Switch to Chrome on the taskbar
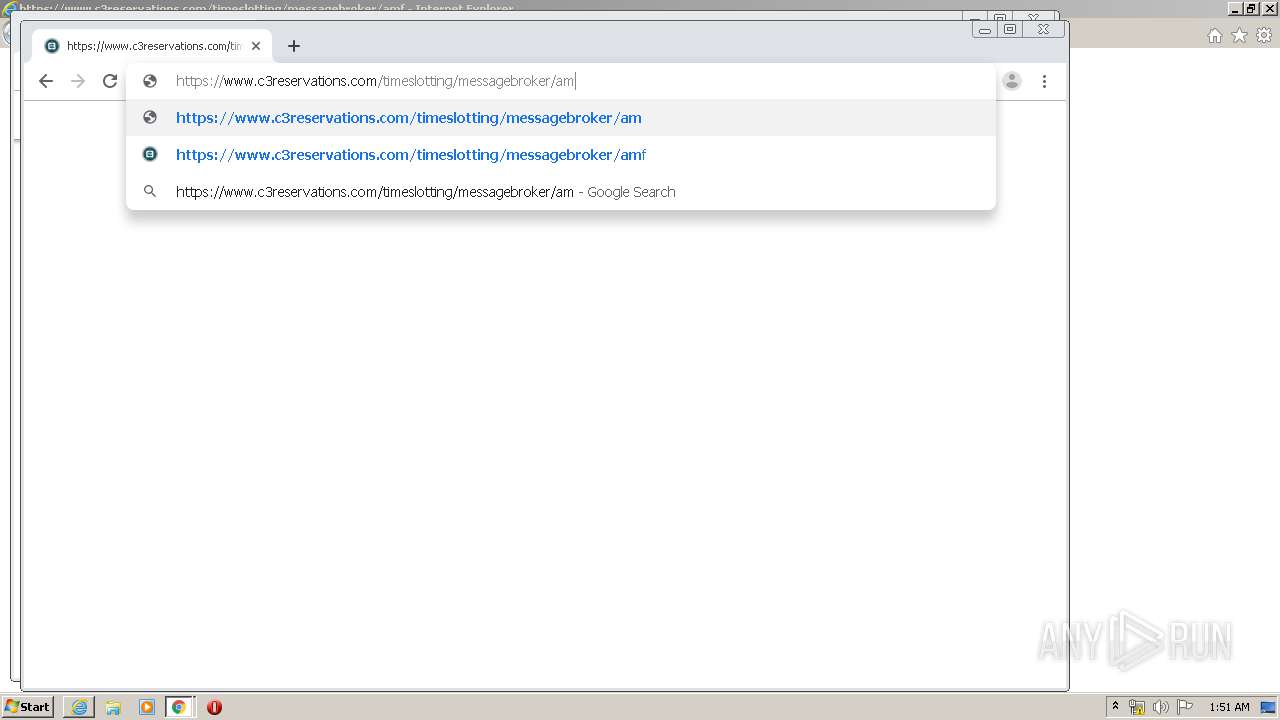Screen dimensions: 1280x720 [179, 707]
